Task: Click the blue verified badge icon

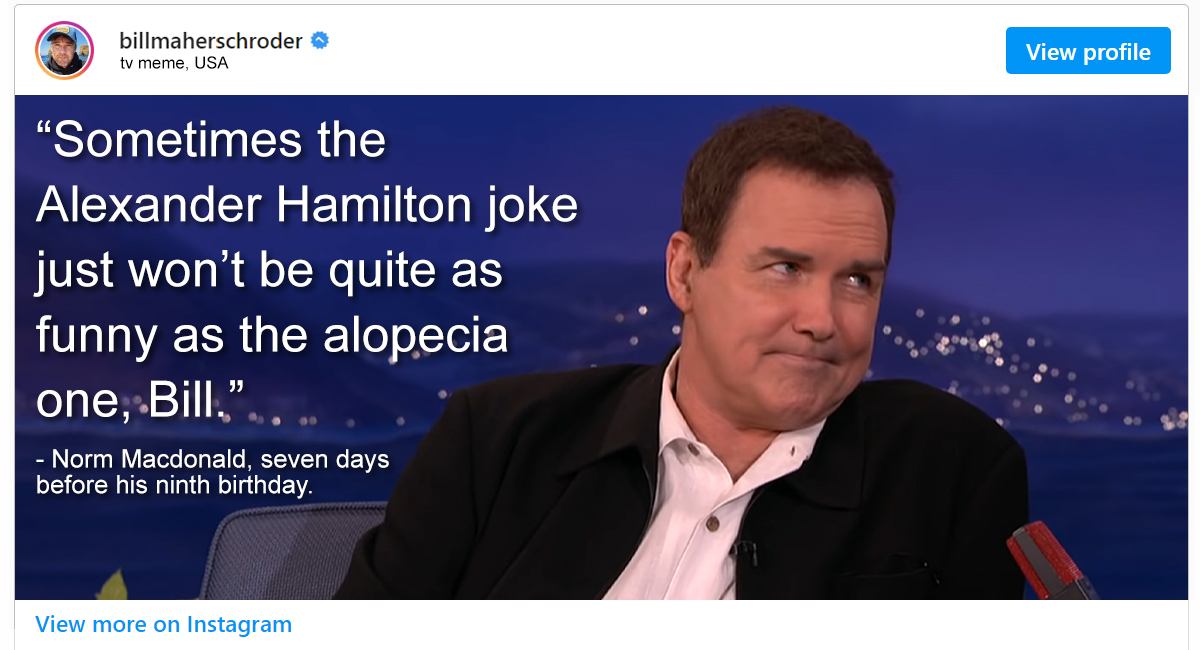Action: (x=319, y=41)
